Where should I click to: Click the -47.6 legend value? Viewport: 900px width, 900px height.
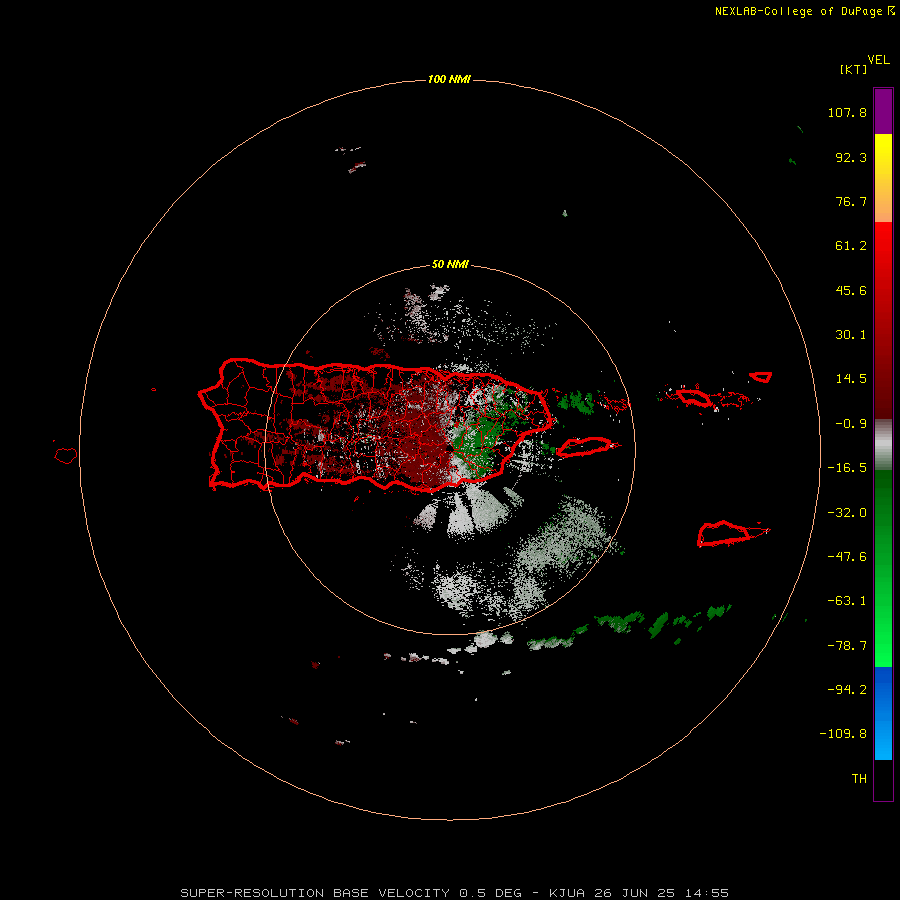(x=847, y=557)
